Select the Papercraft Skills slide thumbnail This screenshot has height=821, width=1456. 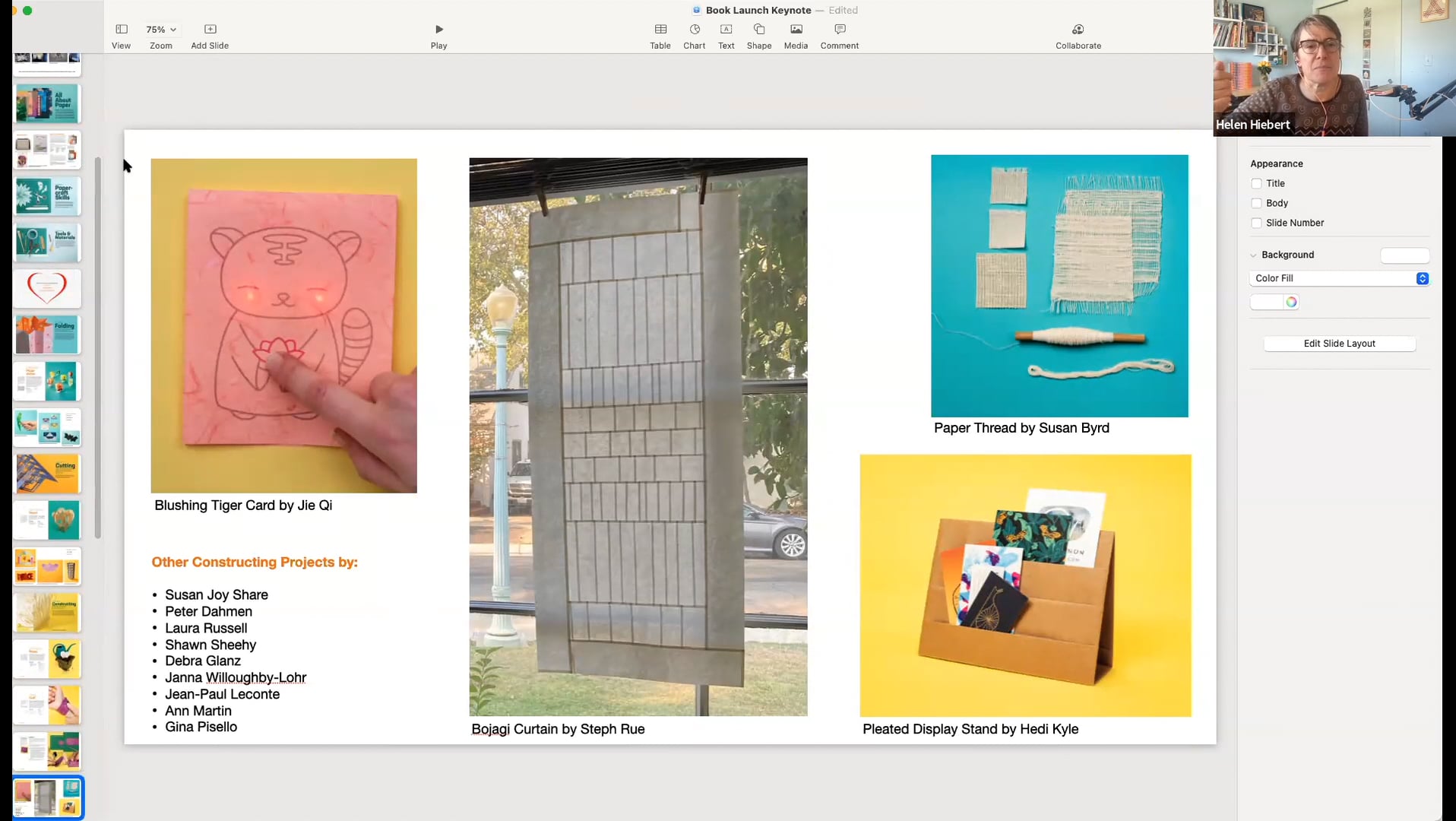click(47, 196)
